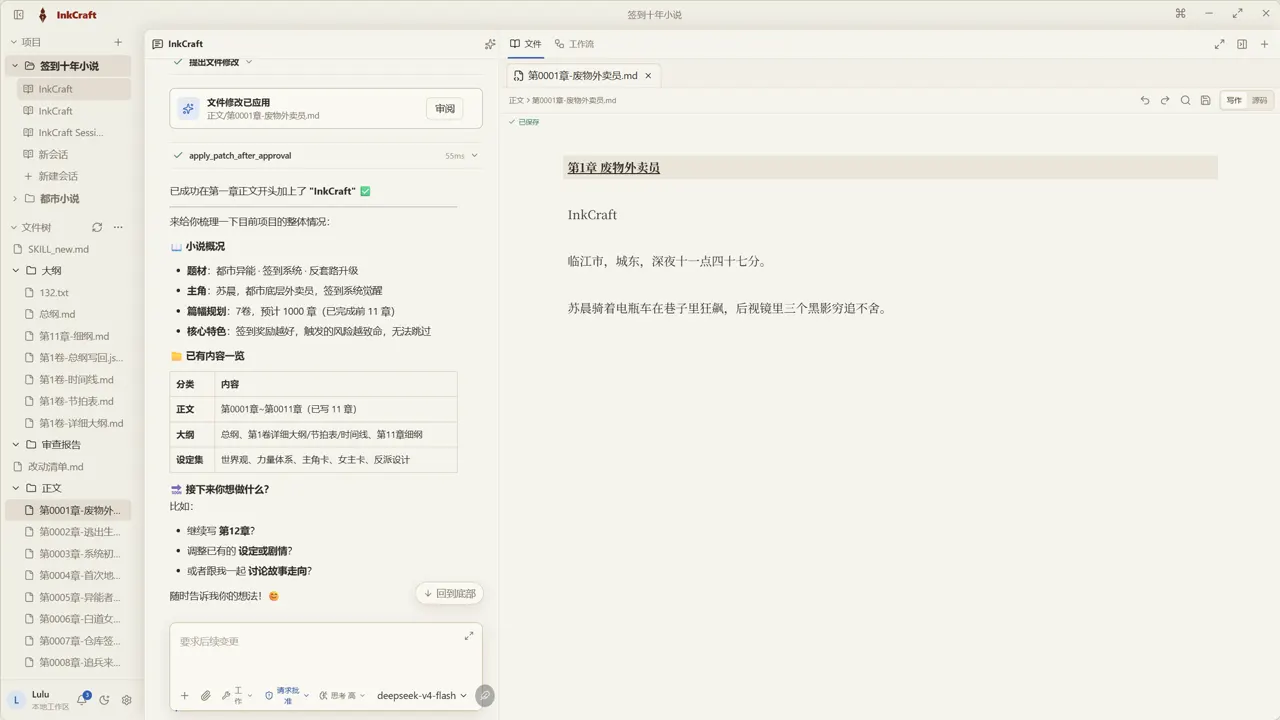
Task: Collapse the 正文 folder
Action: 16,488
